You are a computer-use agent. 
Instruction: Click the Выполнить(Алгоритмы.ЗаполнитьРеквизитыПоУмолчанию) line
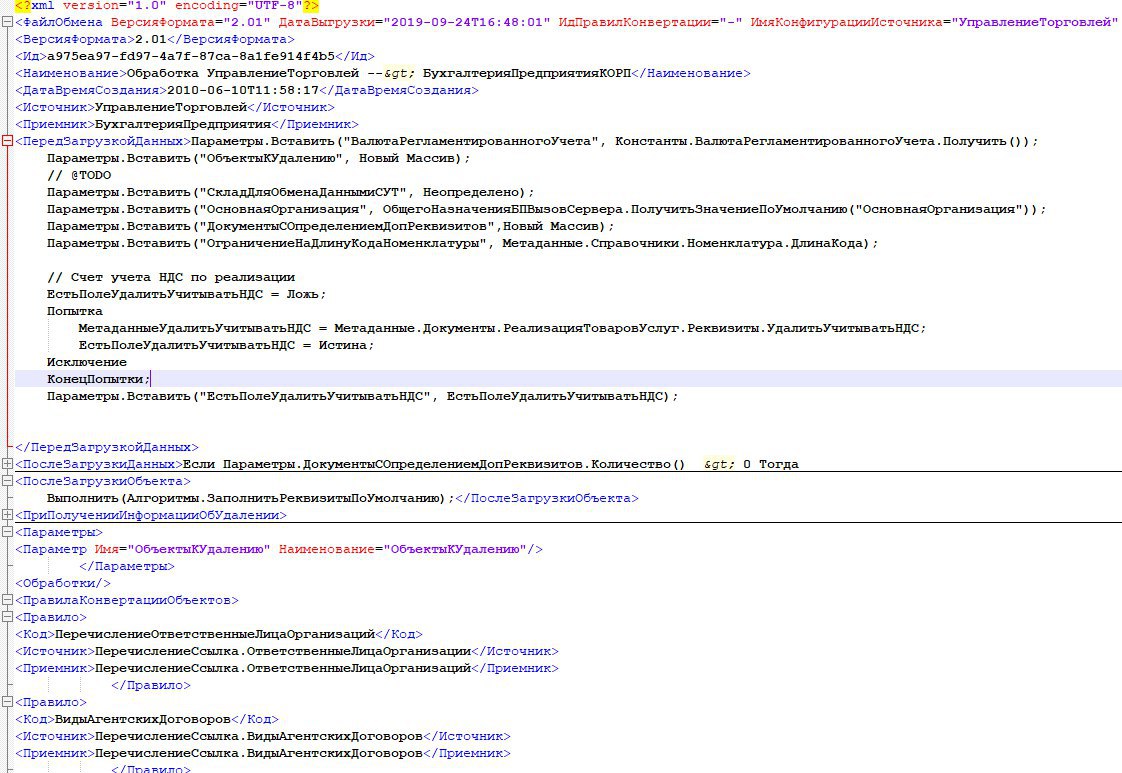click(343, 498)
